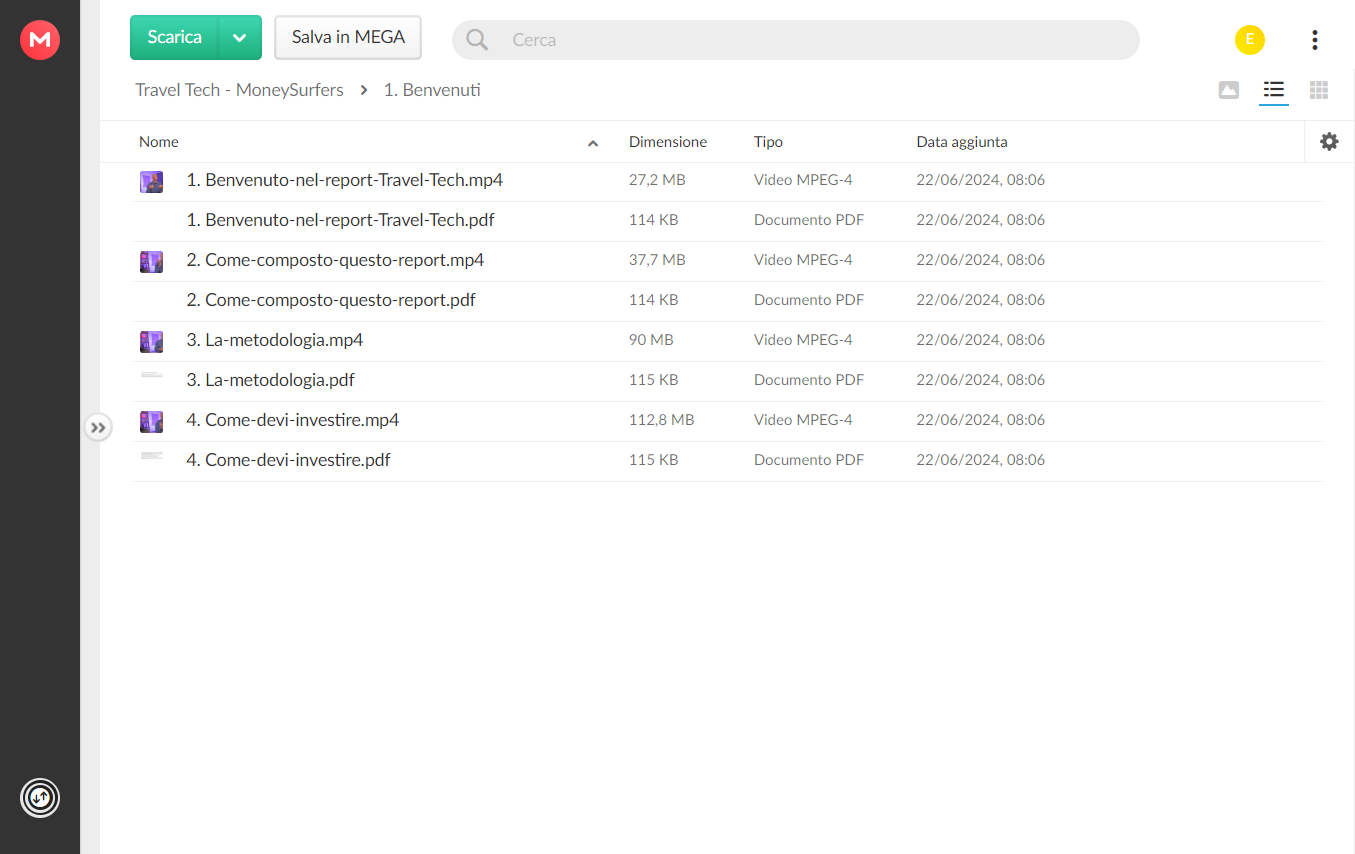Expand the collapsed sidebar panel

[x=98, y=428]
